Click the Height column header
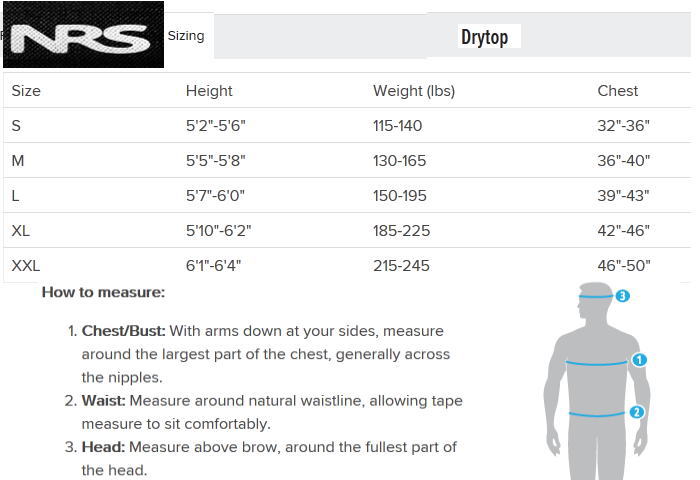 pyautogui.click(x=209, y=91)
